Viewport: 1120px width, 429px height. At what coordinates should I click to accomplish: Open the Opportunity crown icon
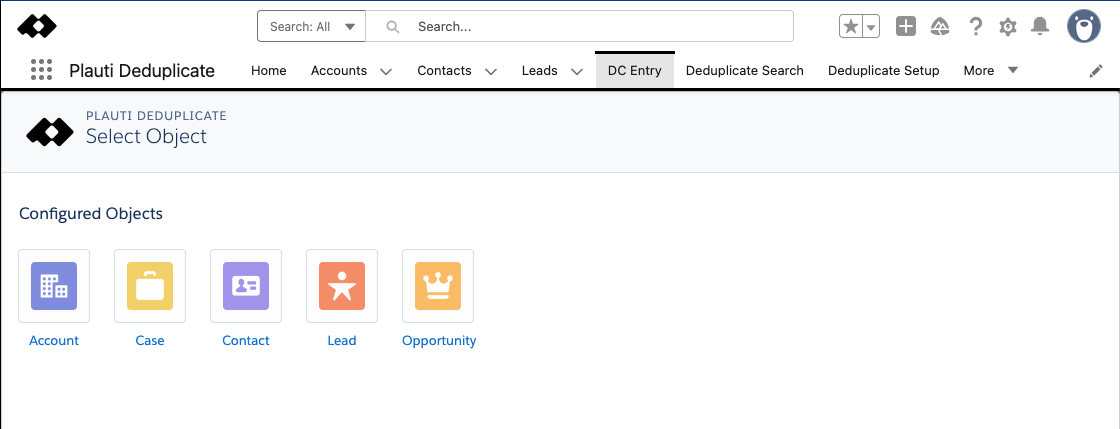[438, 286]
